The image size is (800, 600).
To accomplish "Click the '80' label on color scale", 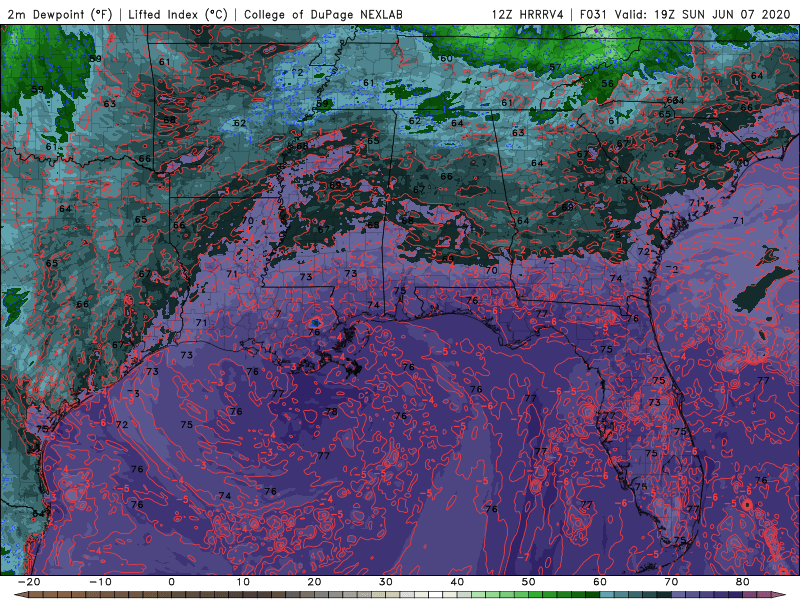I will pos(743,582).
